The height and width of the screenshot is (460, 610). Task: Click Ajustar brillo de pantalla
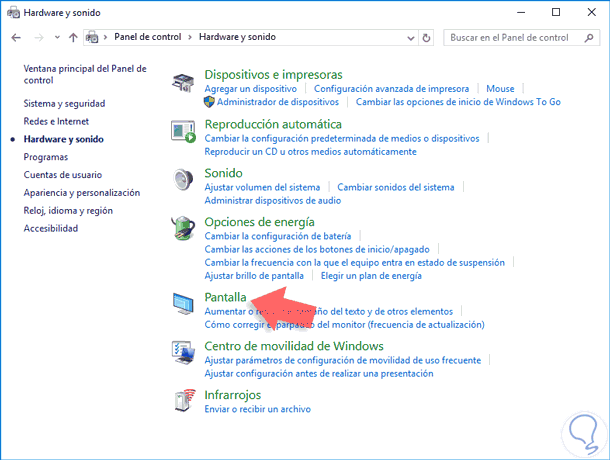tap(254, 276)
